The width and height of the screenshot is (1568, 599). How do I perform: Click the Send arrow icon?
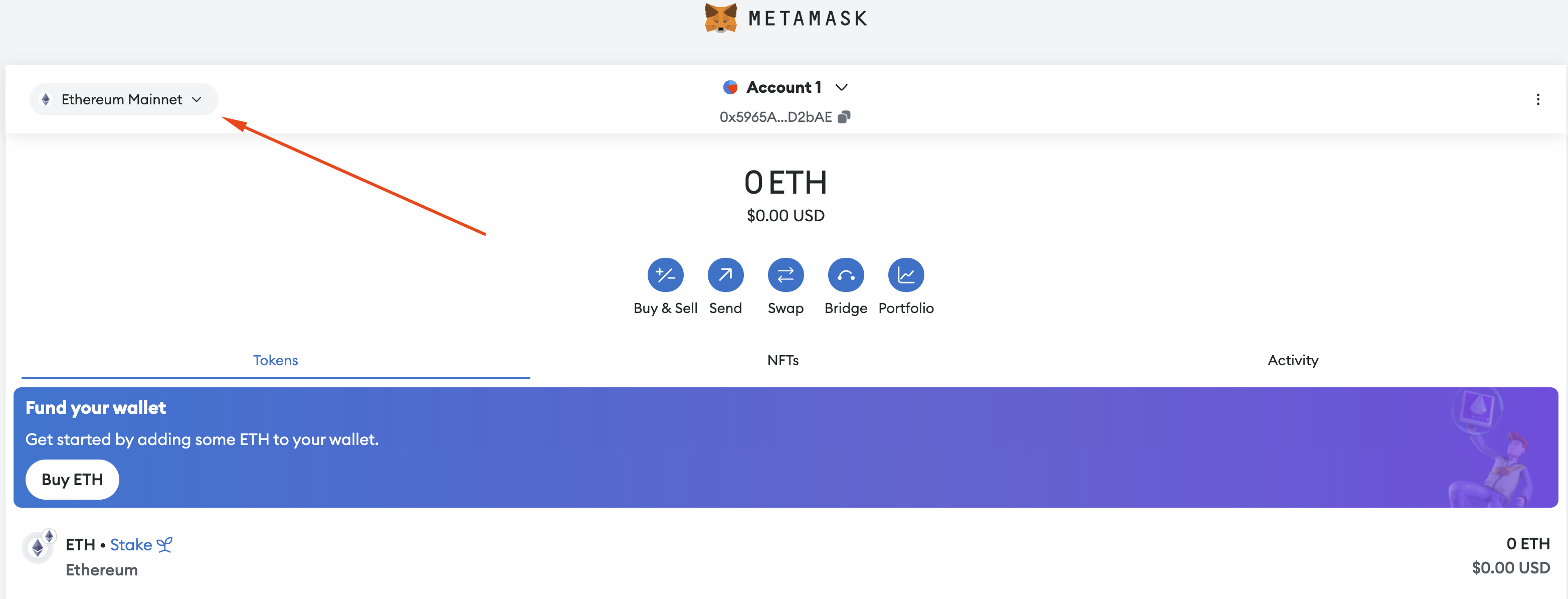725,275
